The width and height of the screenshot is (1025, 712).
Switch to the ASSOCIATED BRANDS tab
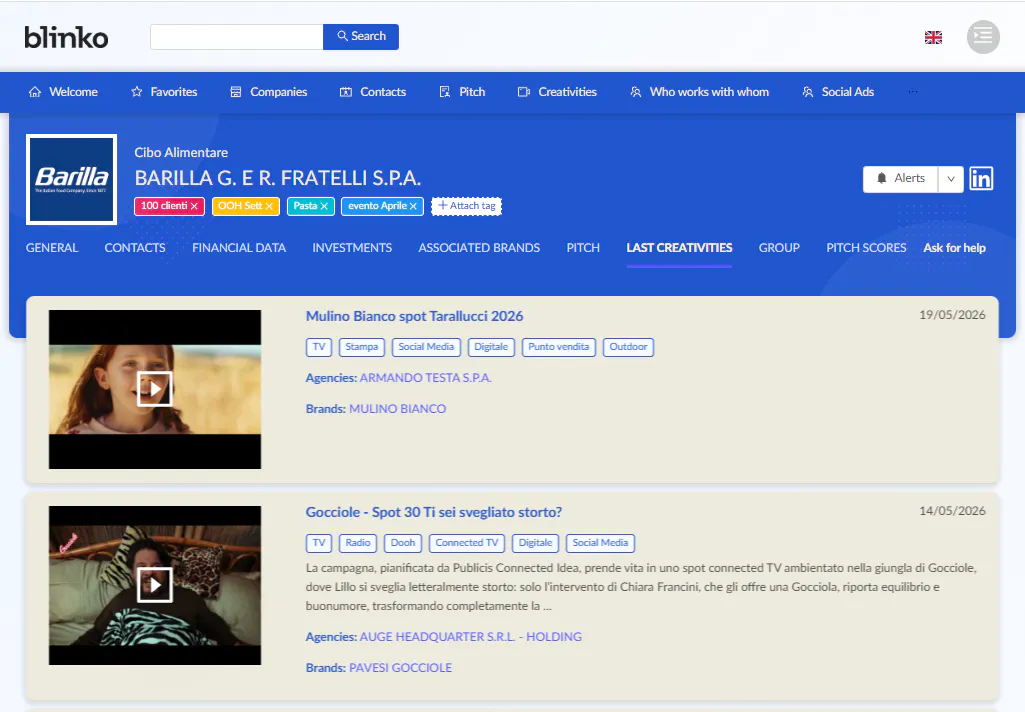[479, 248]
